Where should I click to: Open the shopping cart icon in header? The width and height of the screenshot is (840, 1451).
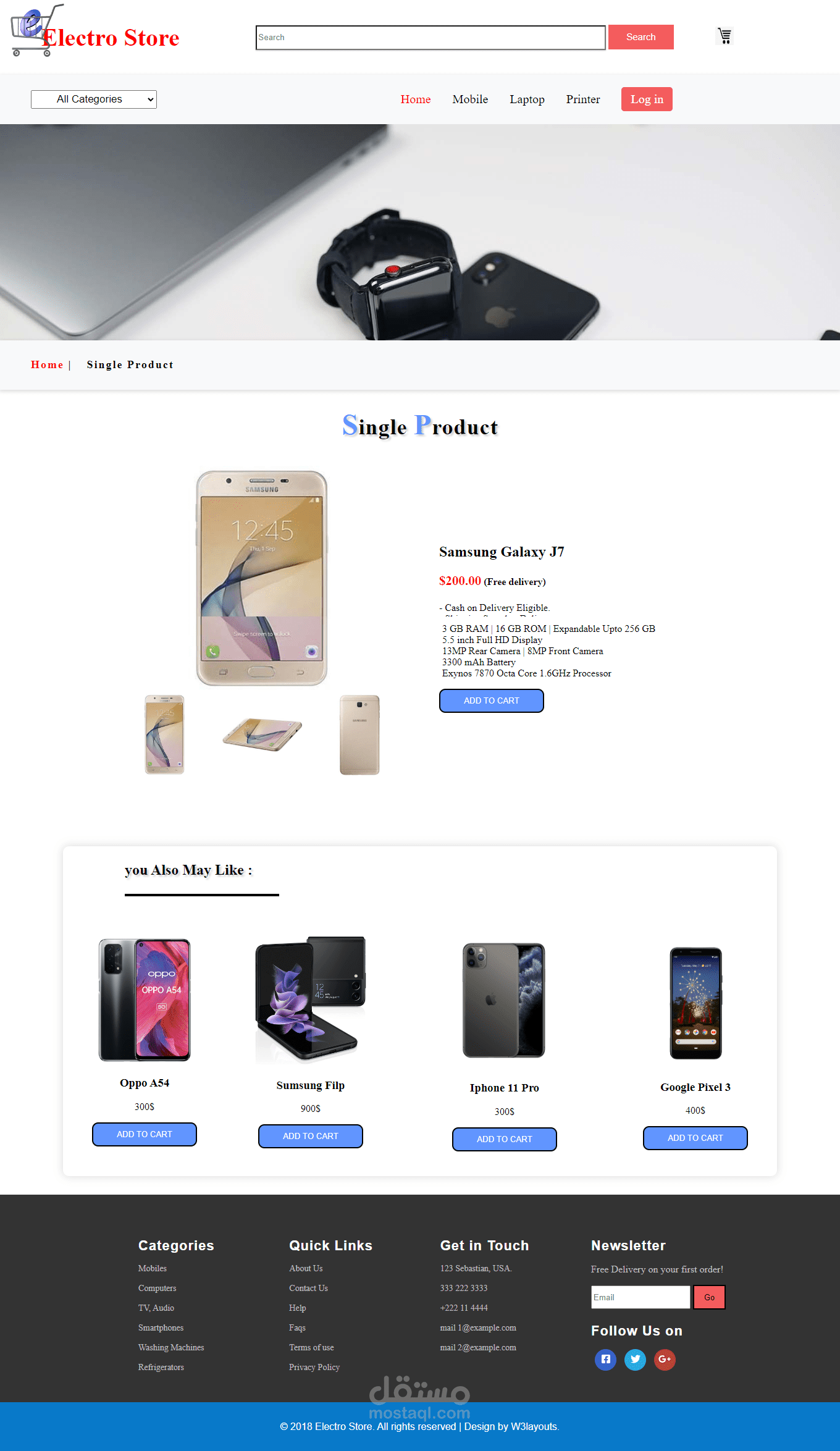click(724, 36)
